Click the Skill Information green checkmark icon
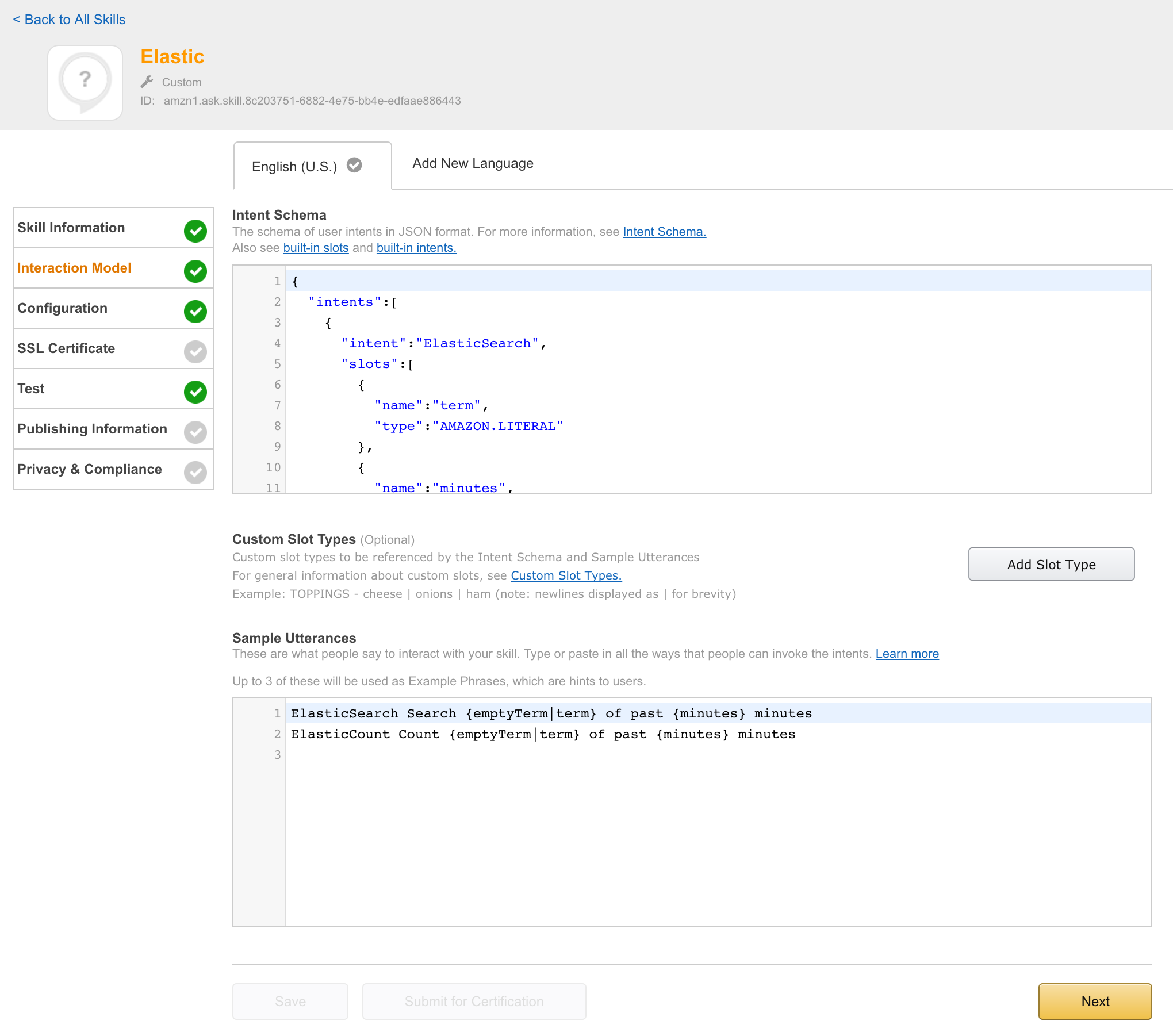Screen dimensions: 1173x1036 coord(195,231)
